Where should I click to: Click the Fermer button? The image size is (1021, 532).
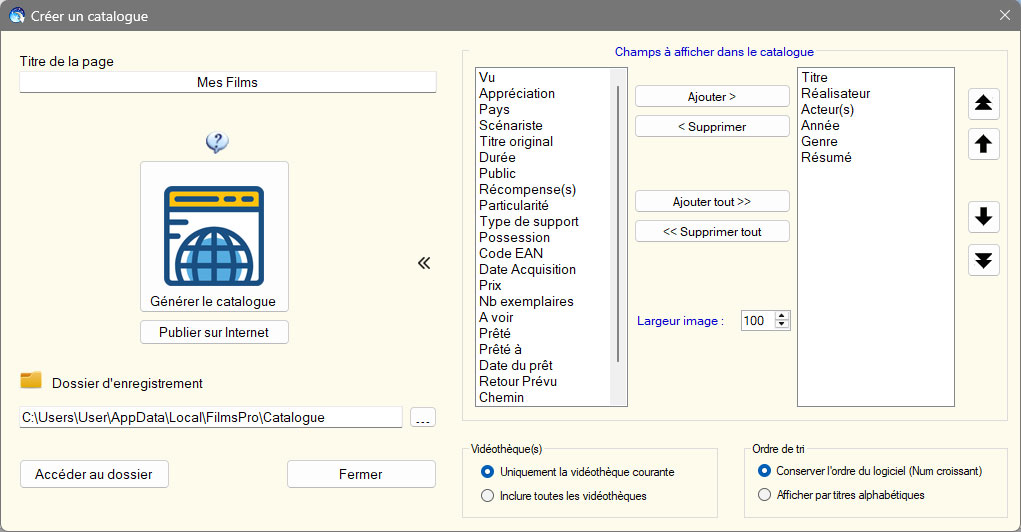[361, 474]
